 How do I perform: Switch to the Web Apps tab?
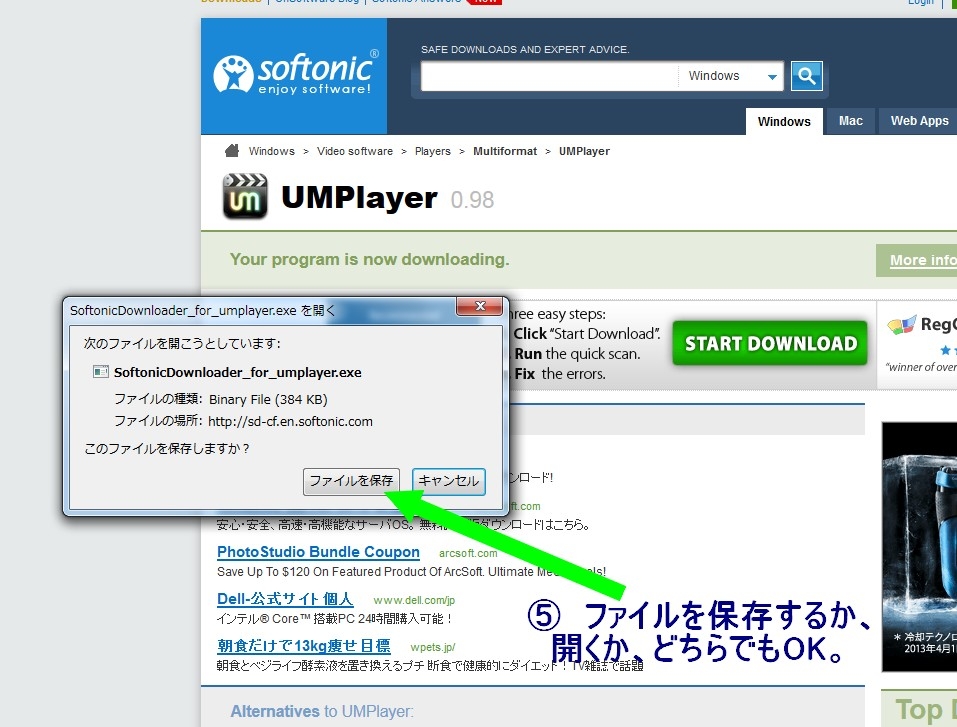(919, 121)
